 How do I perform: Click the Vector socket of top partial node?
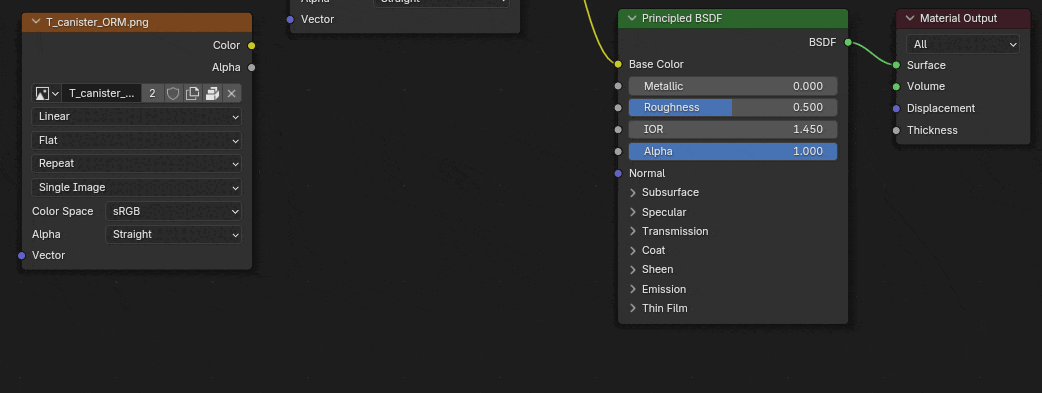coord(290,19)
